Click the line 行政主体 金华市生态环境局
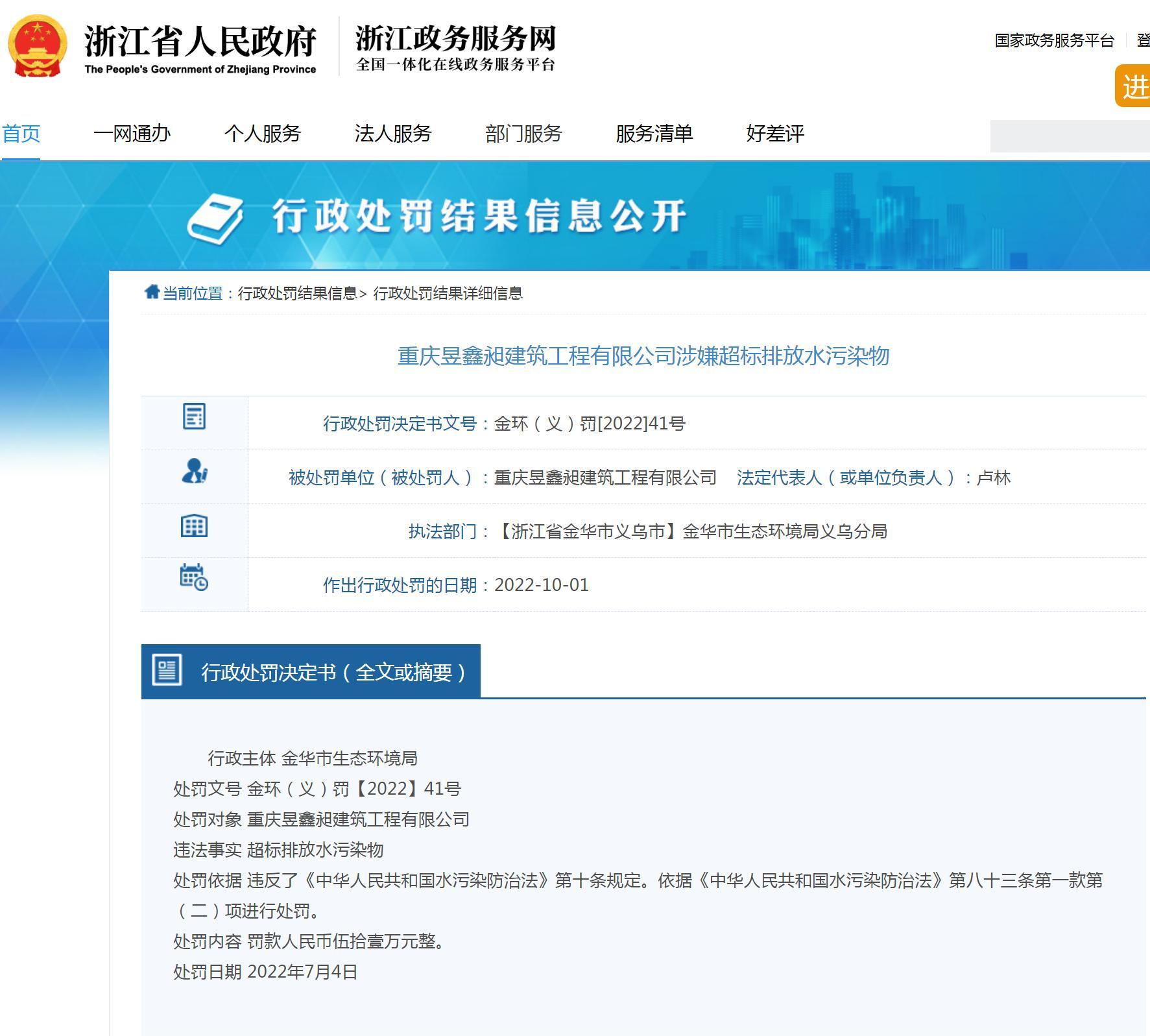This screenshot has width=1150, height=1036. (x=313, y=758)
